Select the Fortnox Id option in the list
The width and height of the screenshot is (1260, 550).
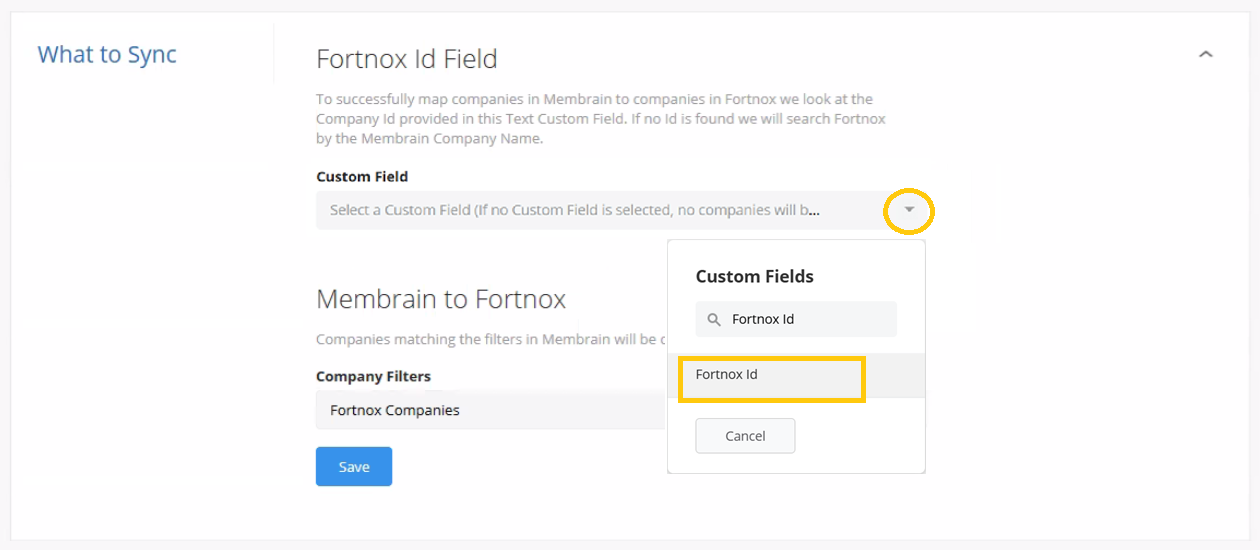click(727, 375)
